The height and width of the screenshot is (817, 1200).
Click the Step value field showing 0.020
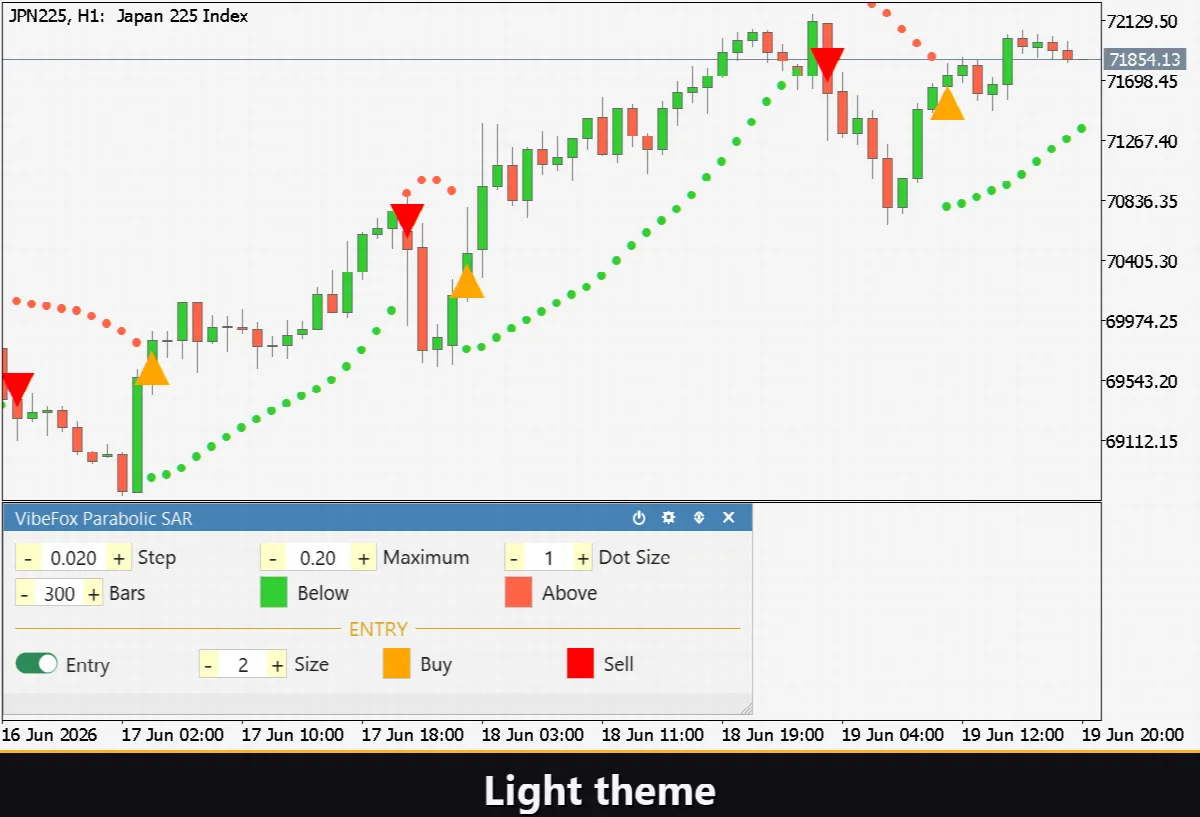pos(74,558)
